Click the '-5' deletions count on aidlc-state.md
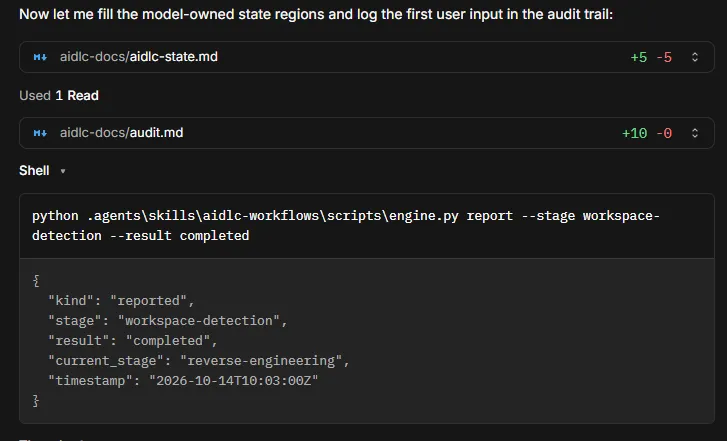 [664, 57]
